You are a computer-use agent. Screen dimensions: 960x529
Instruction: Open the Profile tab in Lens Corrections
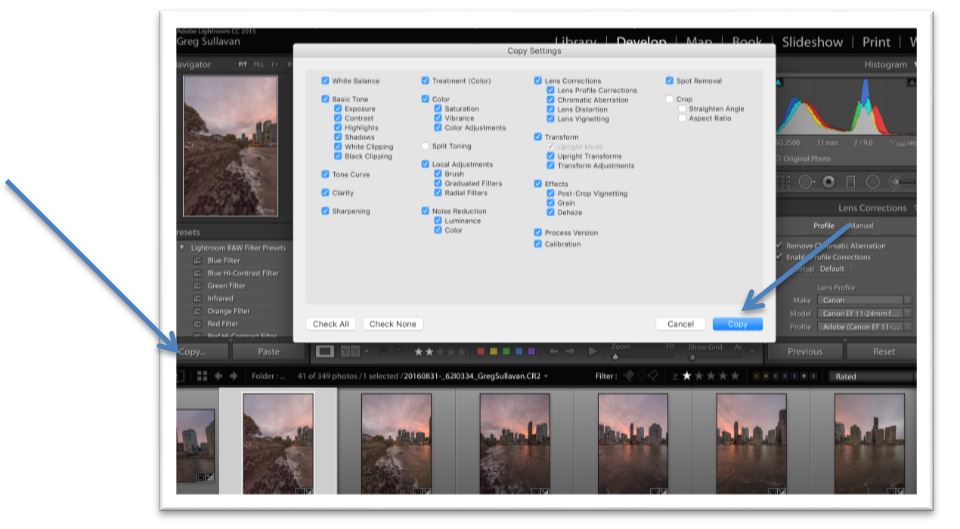[x=823, y=225]
